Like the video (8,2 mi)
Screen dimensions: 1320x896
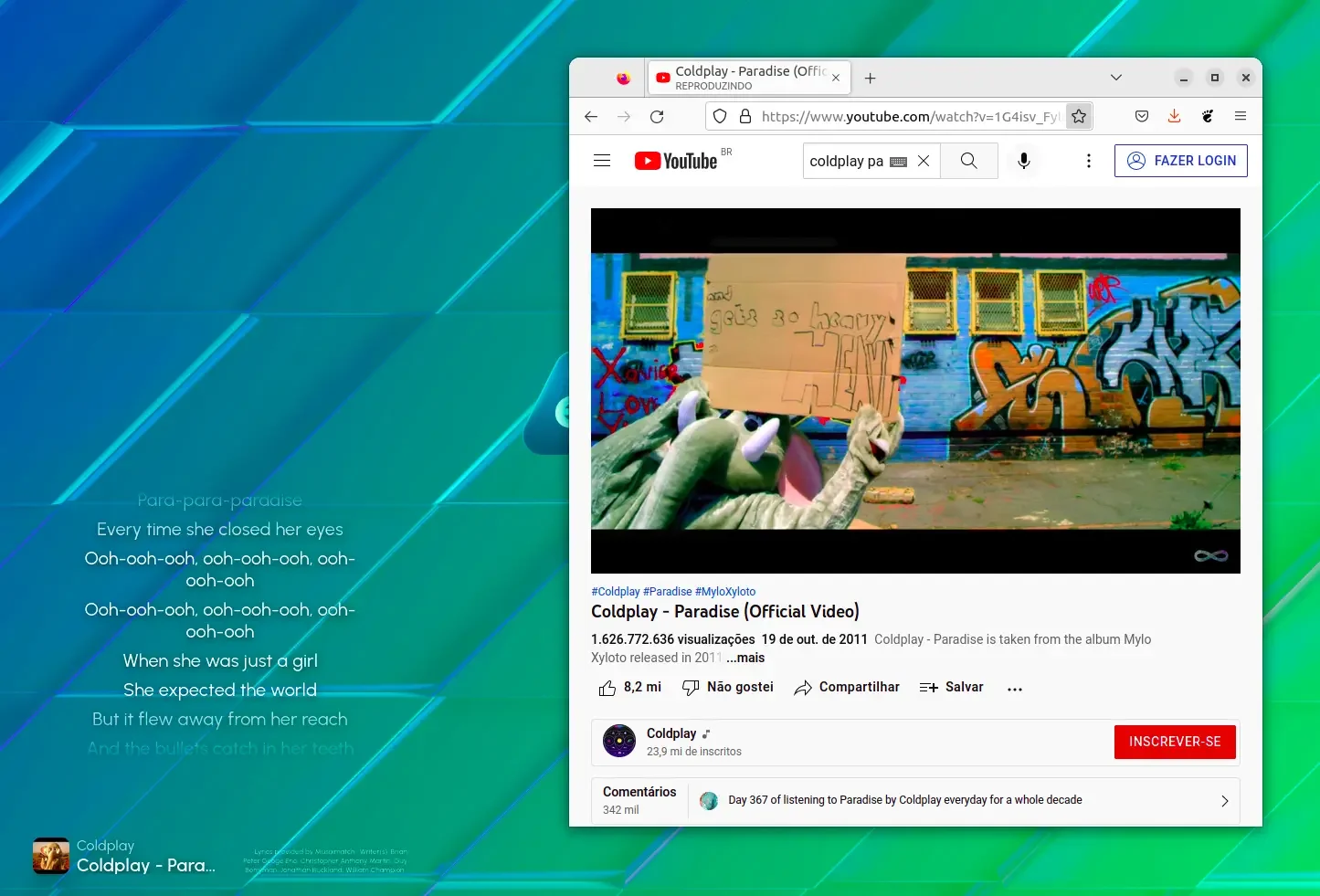tap(630, 688)
